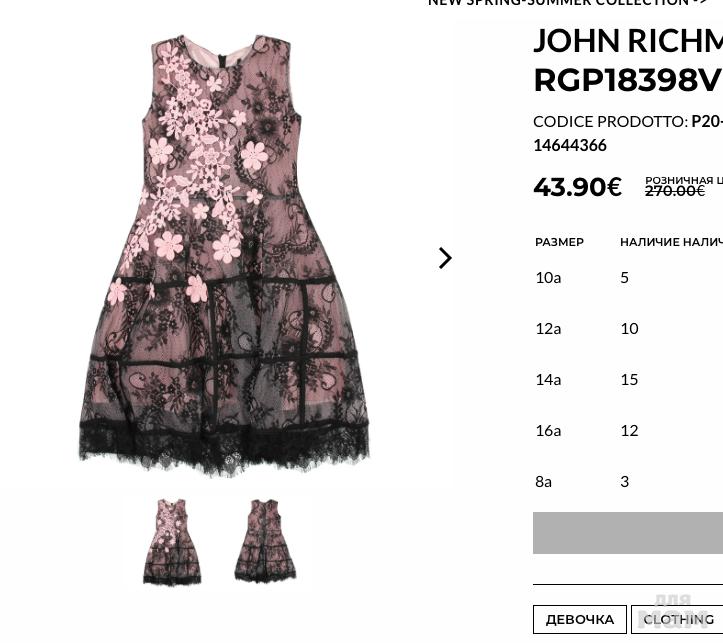Open the ДЕВОЧКА category tag
The width and height of the screenshot is (723, 643).
(580, 619)
